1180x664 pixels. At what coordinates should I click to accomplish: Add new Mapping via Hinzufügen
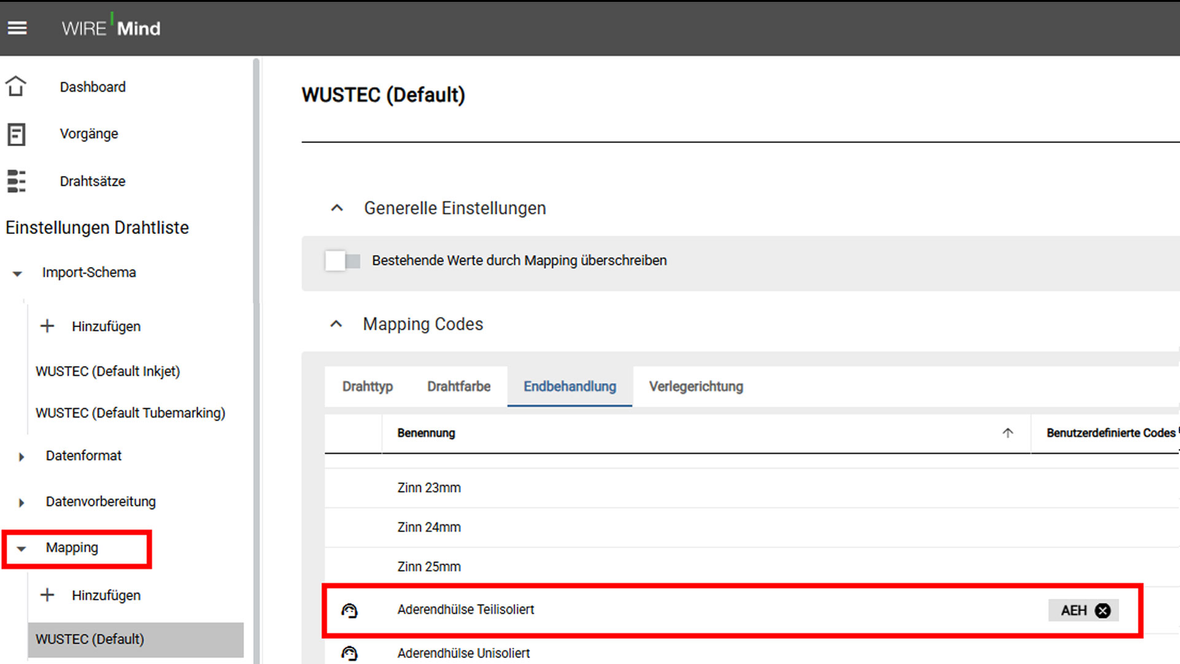tap(106, 595)
